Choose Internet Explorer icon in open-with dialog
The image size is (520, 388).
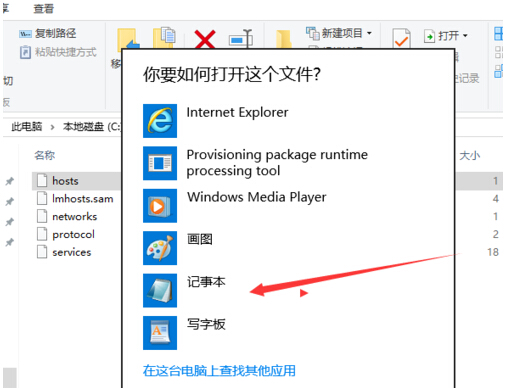click(160, 121)
